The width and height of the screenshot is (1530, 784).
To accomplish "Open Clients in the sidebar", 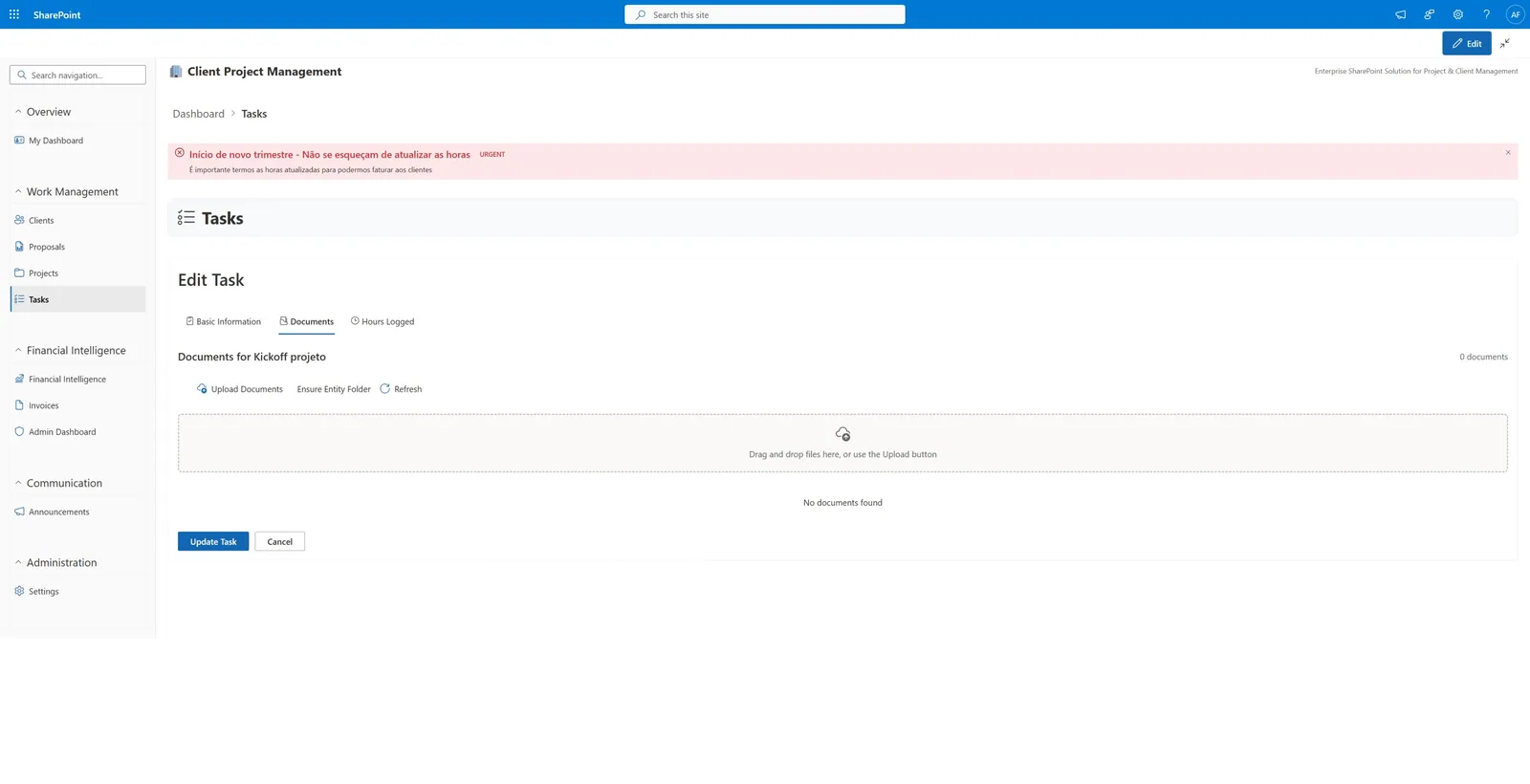I will tap(77, 220).
